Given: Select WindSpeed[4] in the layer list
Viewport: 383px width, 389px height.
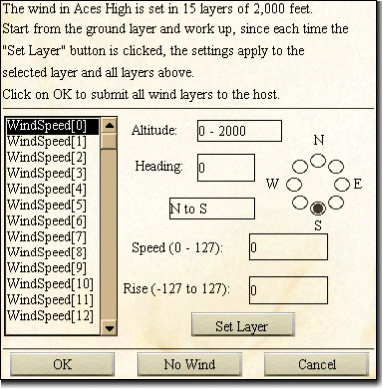Looking at the screenshot, I should click(52, 189).
